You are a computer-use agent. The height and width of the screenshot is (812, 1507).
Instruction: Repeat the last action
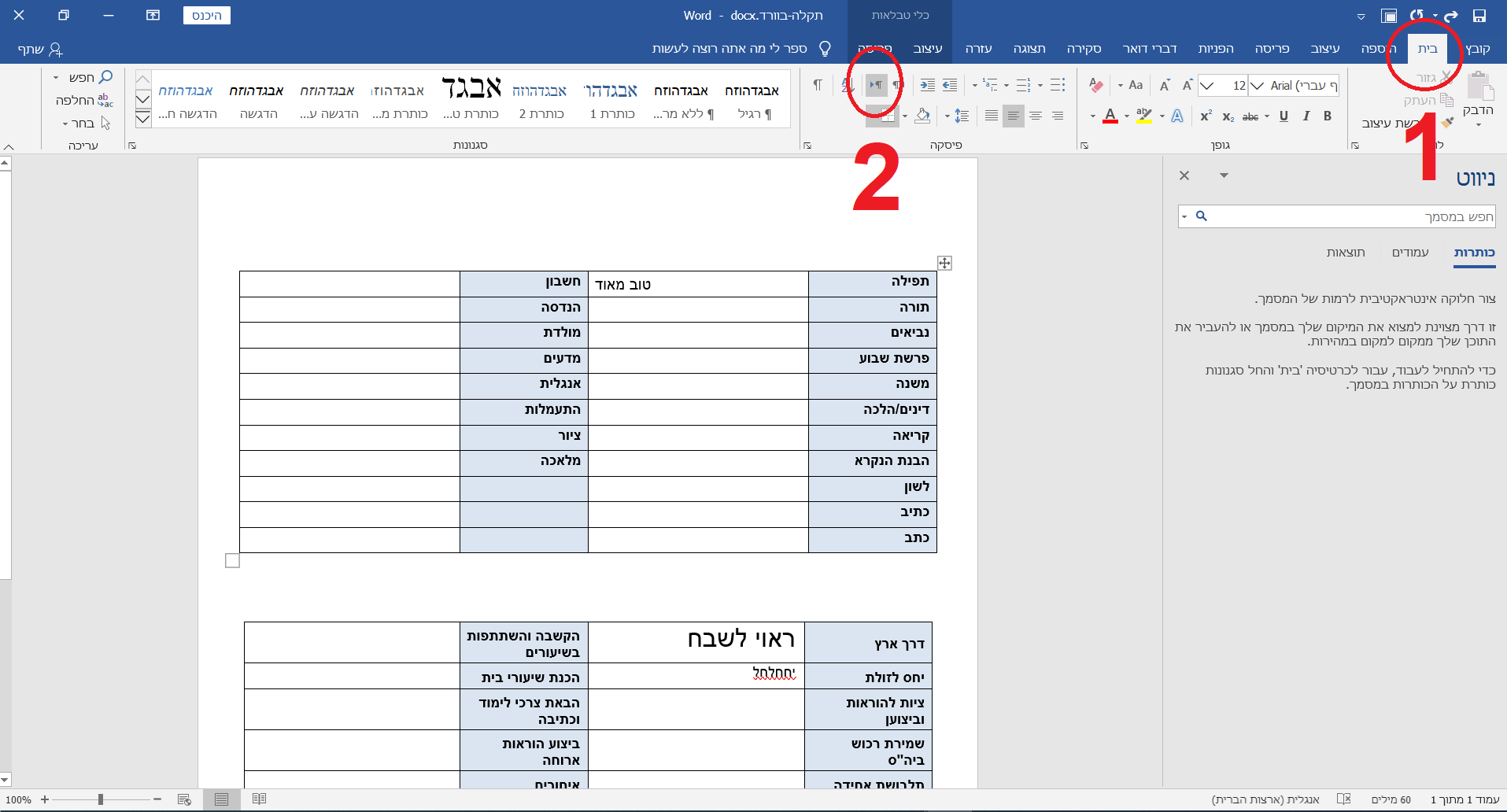click(x=1417, y=16)
